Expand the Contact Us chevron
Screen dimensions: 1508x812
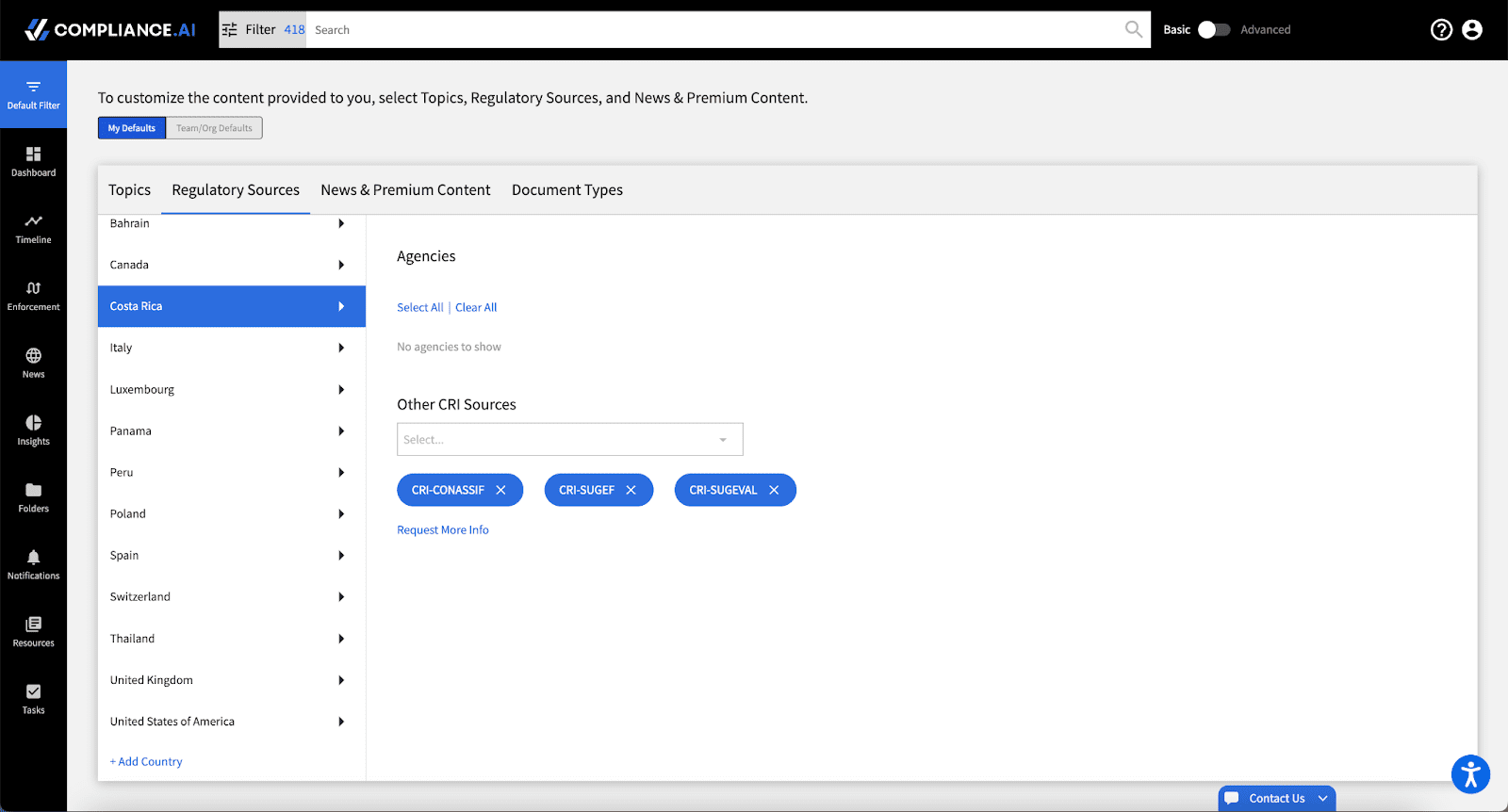(x=1322, y=798)
